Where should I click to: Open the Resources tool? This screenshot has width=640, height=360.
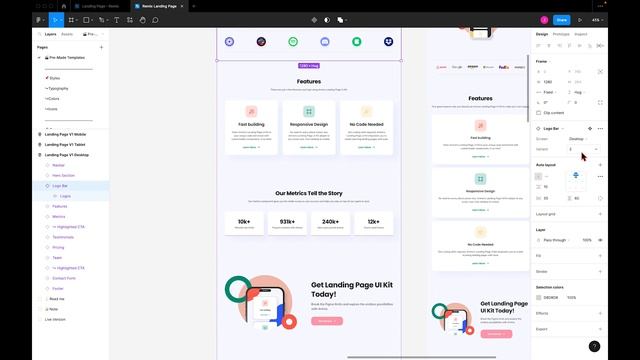pyautogui.click(x=129, y=20)
